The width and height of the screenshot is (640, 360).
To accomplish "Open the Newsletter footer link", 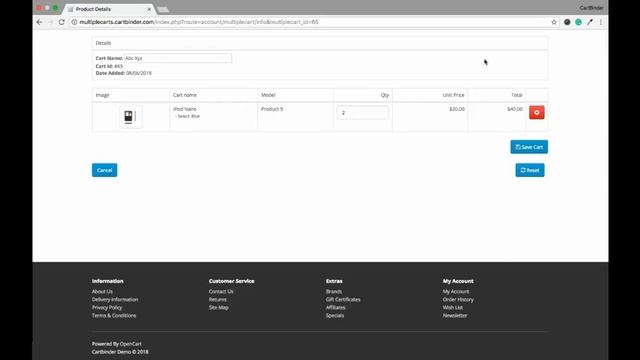I will (455, 316).
